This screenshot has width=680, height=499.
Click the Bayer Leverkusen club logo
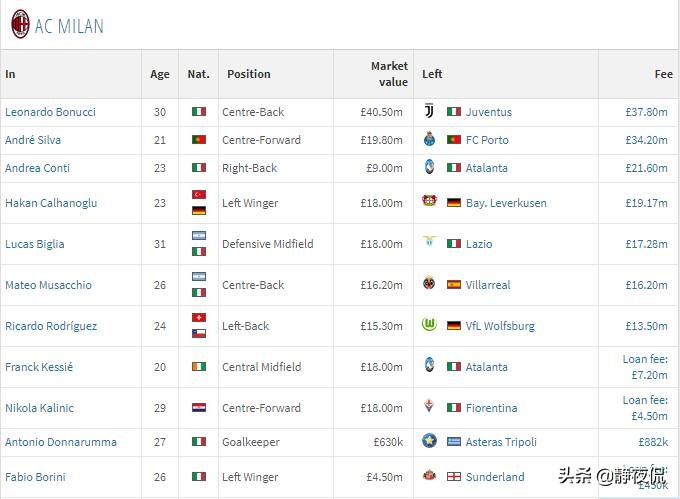[430, 202]
